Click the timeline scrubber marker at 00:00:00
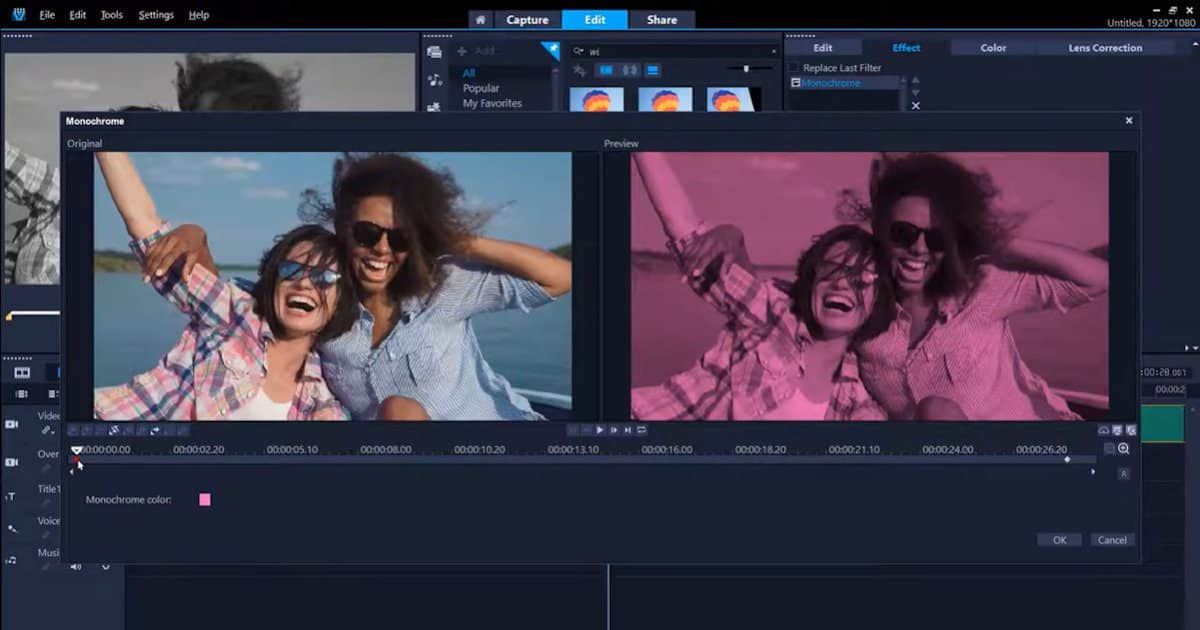The width and height of the screenshot is (1200, 630). click(x=77, y=450)
